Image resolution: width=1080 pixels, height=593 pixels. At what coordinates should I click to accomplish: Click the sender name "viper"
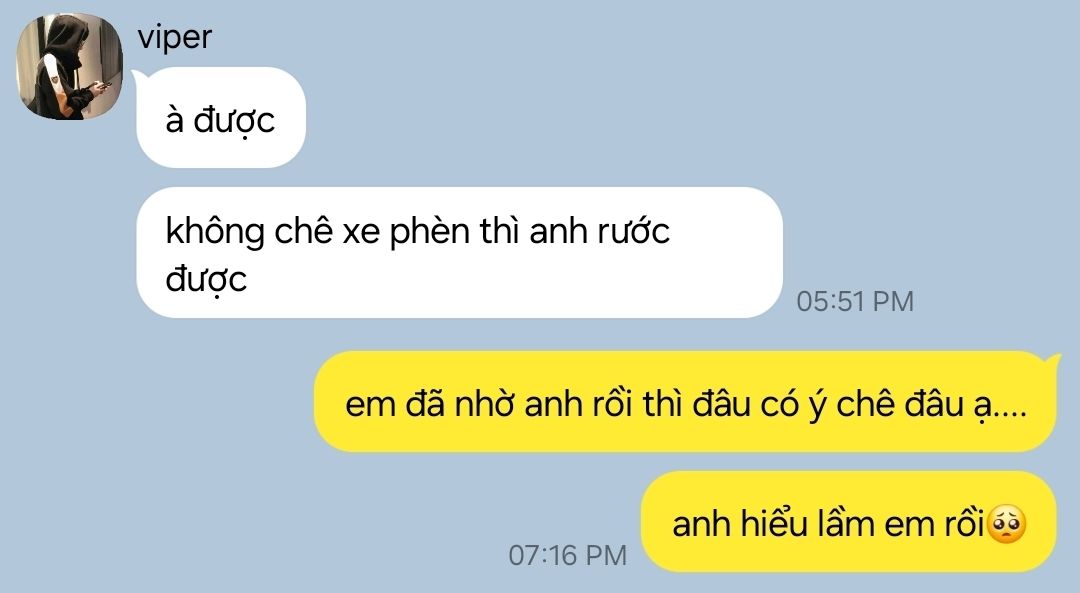tap(175, 37)
